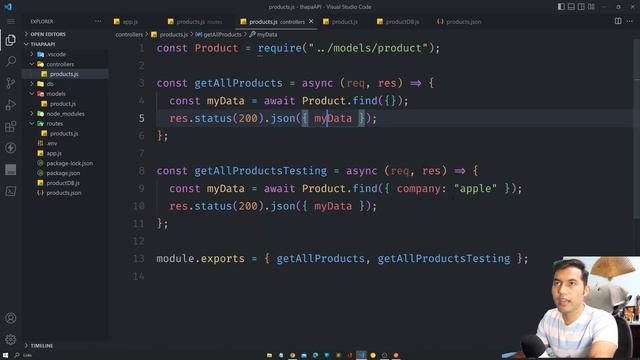640x360 pixels.
Task: Collapse the routes folder
Action: (54, 124)
